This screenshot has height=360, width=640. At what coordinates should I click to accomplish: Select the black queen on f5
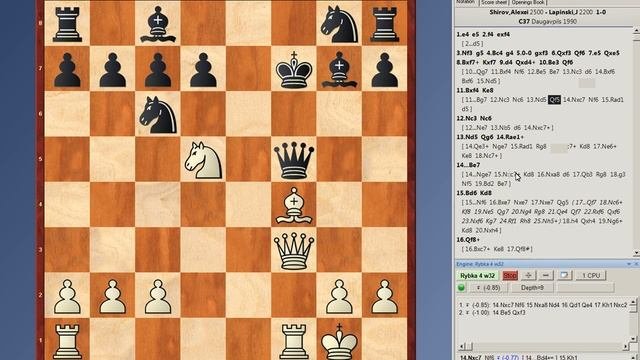(293, 160)
